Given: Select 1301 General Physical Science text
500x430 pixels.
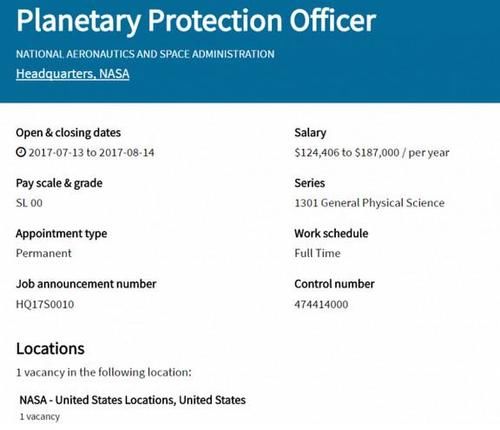Looking at the screenshot, I should [370, 203].
